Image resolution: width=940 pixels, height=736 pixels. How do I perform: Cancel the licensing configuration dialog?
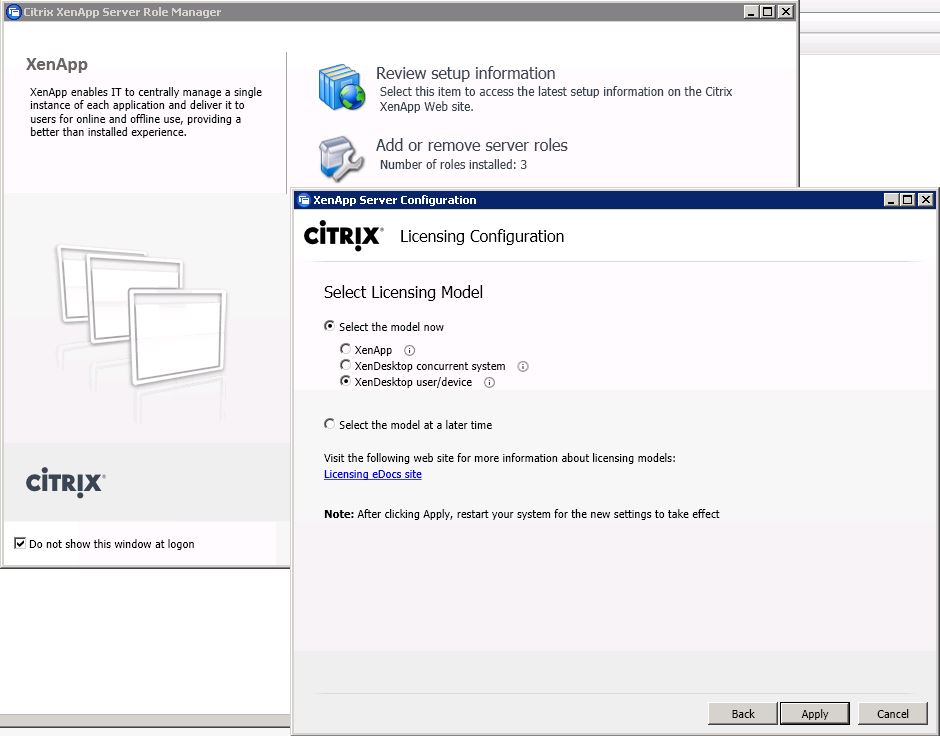pos(892,713)
